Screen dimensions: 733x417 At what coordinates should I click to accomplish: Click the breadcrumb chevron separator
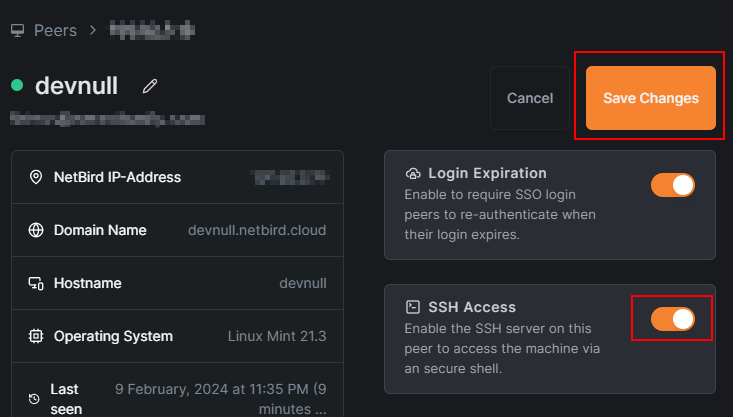[x=93, y=30]
